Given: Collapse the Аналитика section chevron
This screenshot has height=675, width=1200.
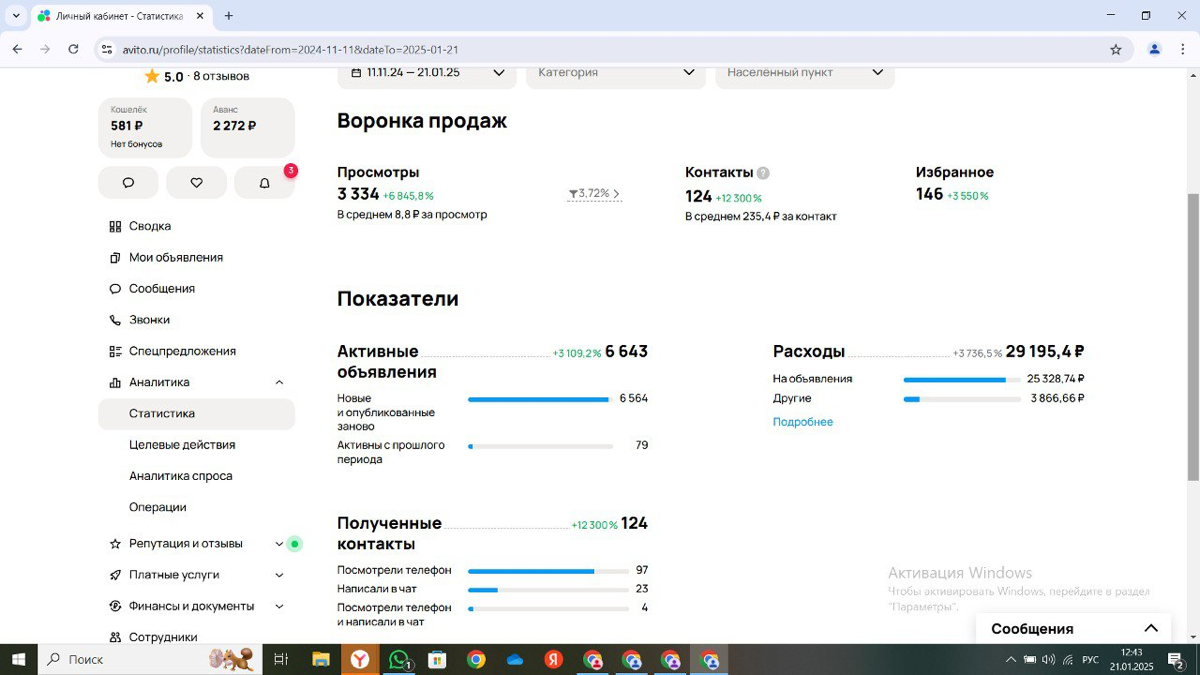Looking at the screenshot, I should coord(279,382).
